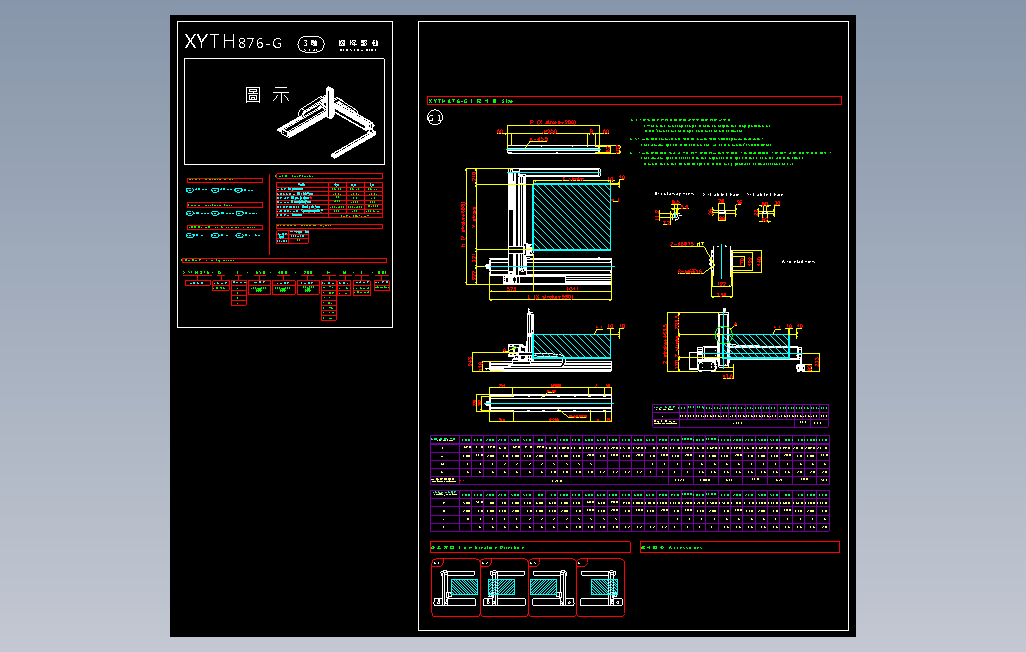1026x652 pixels.
Task: Select the second small cross-section detail drawing
Action: [724, 211]
